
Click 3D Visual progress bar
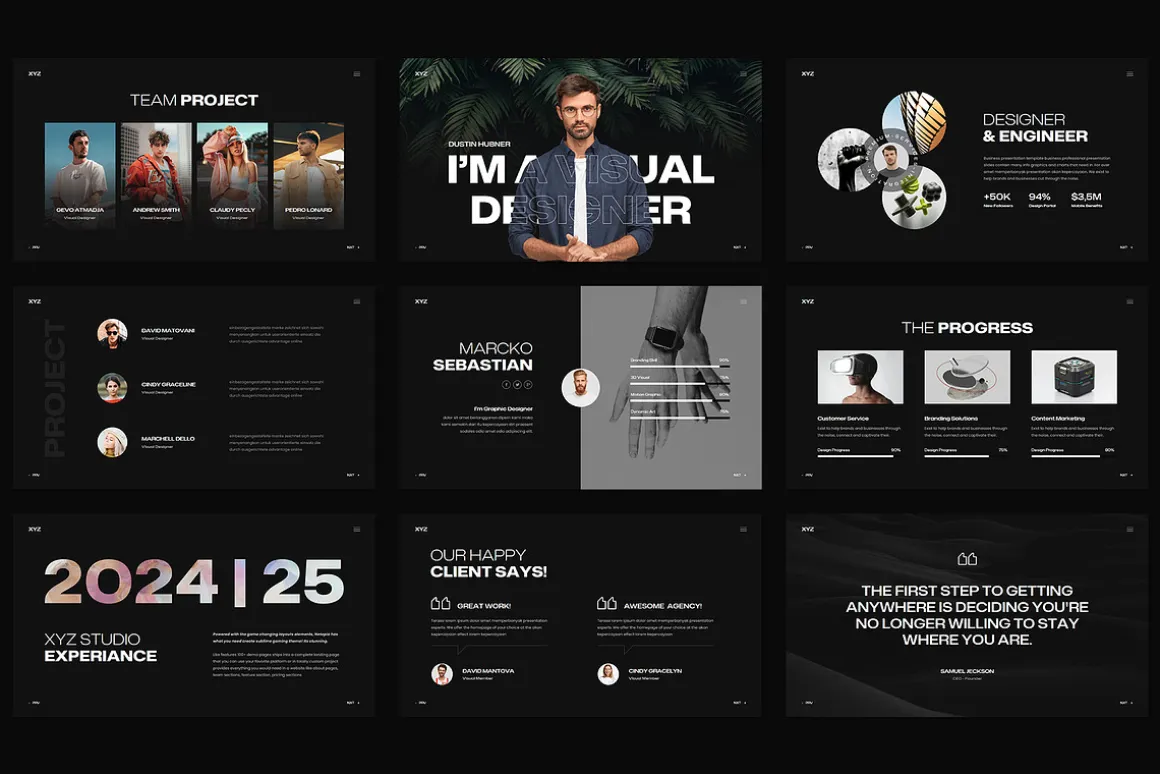coord(680,383)
